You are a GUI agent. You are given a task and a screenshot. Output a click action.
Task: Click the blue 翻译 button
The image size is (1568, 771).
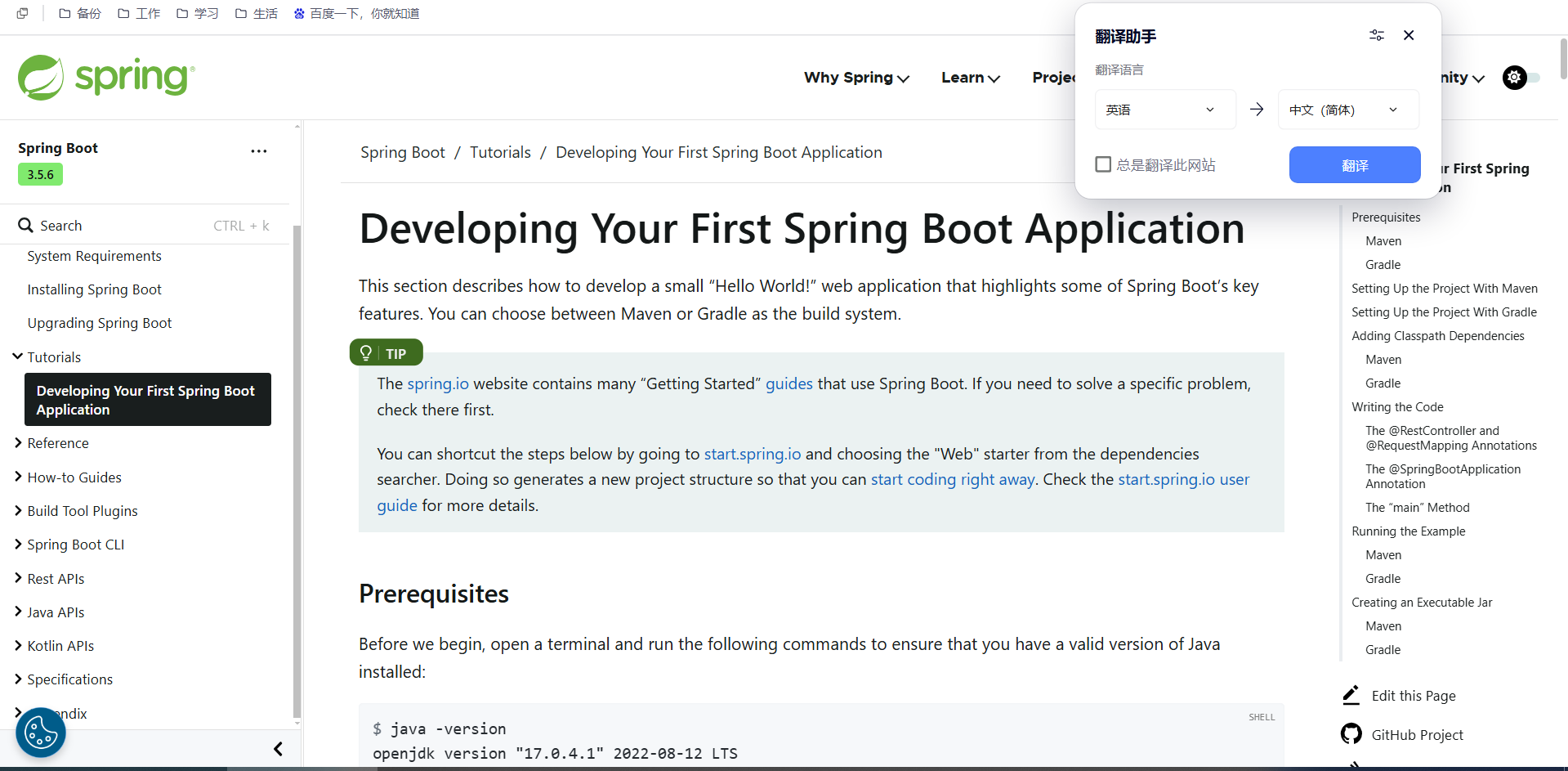click(x=1355, y=165)
